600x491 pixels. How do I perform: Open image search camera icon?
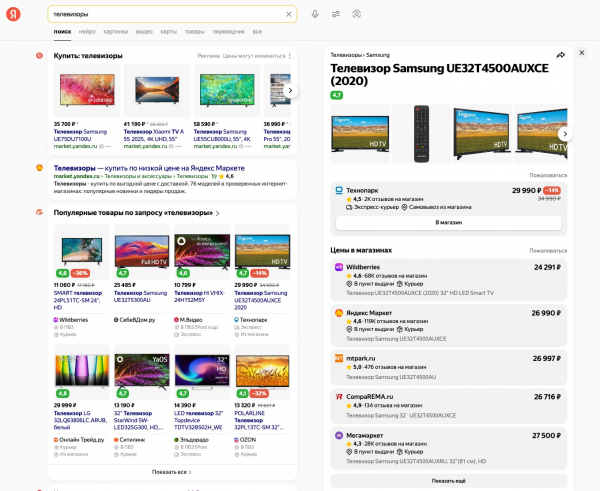tap(357, 14)
